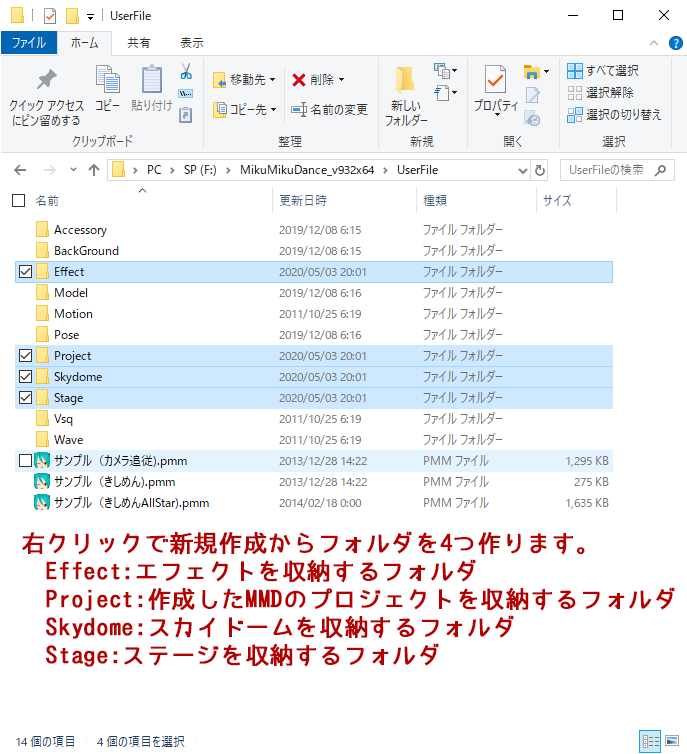Click the Copy path icon
This screenshot has width=687, height=754.
186,93
